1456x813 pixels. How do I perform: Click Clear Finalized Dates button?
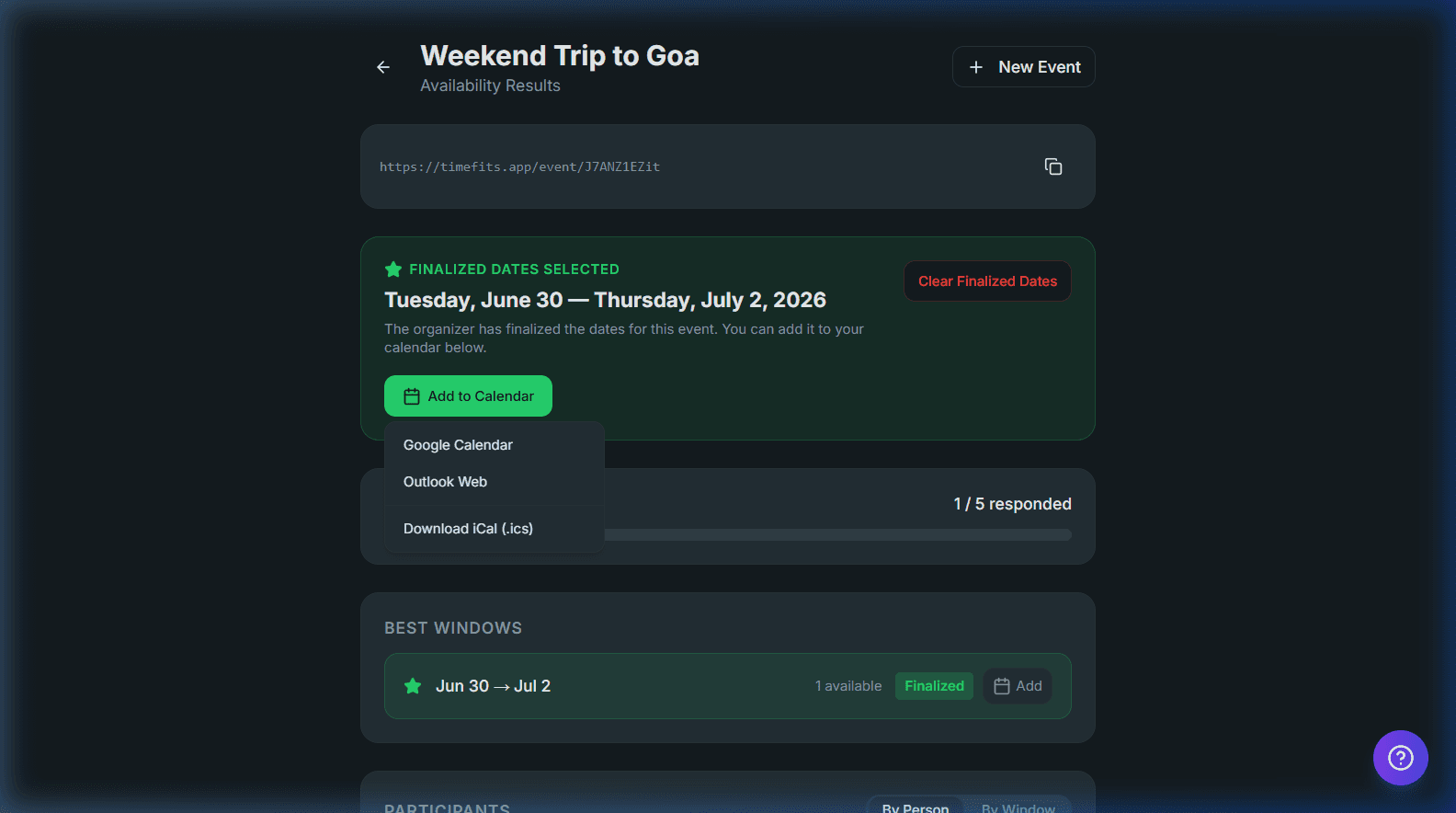pyautogui.click(x=987, y=281)
